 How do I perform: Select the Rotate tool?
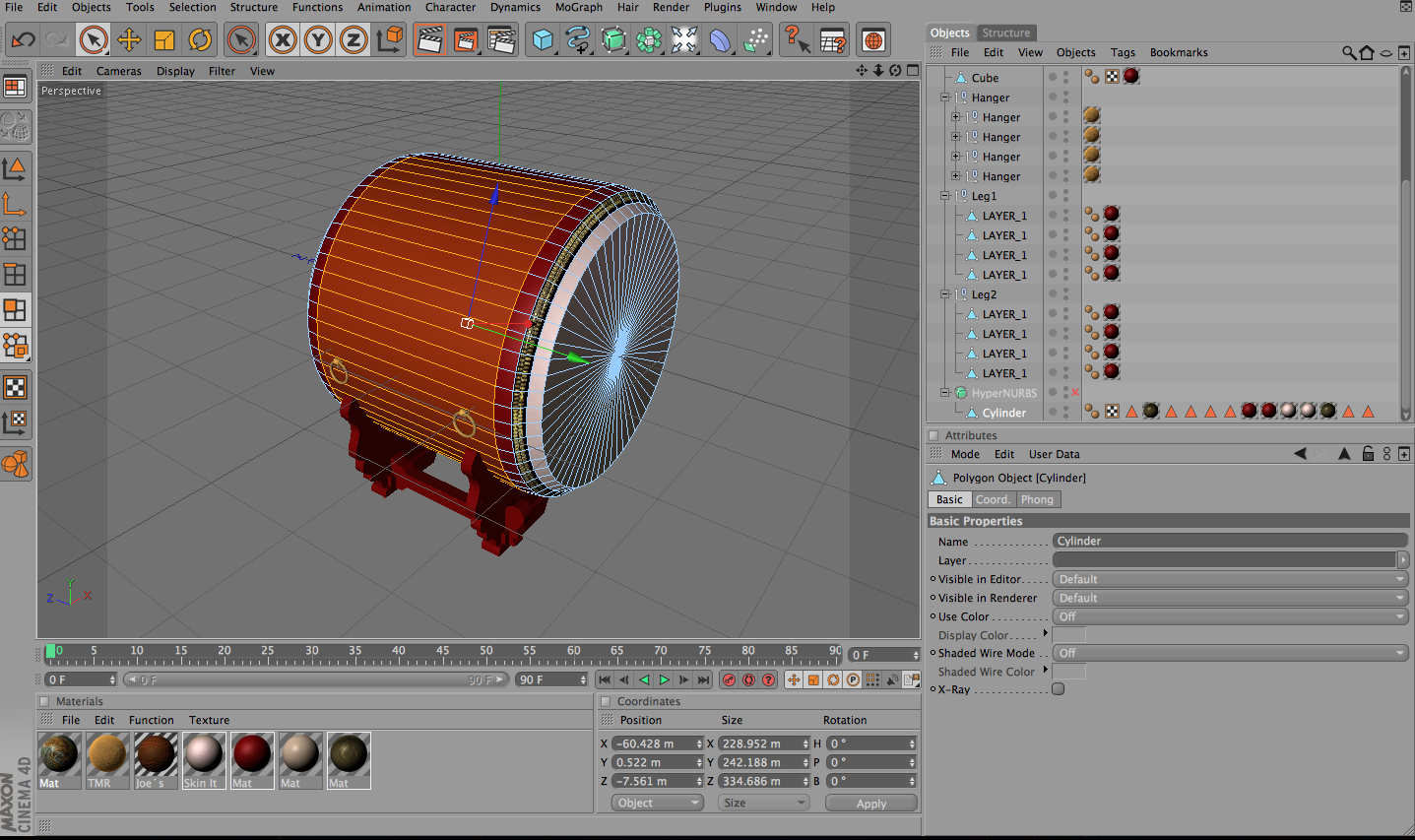(x=200, y=40)
